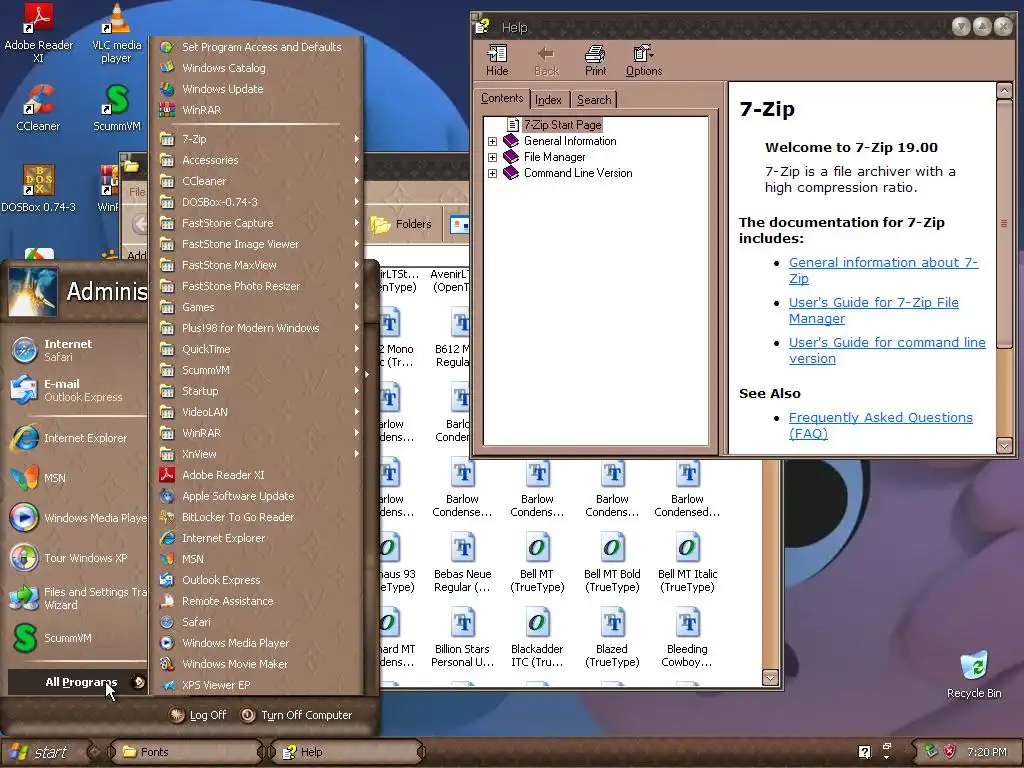Expand Command Line Version tree node
Viewport: 1024px width, 768px height.
tap(492, 173)
